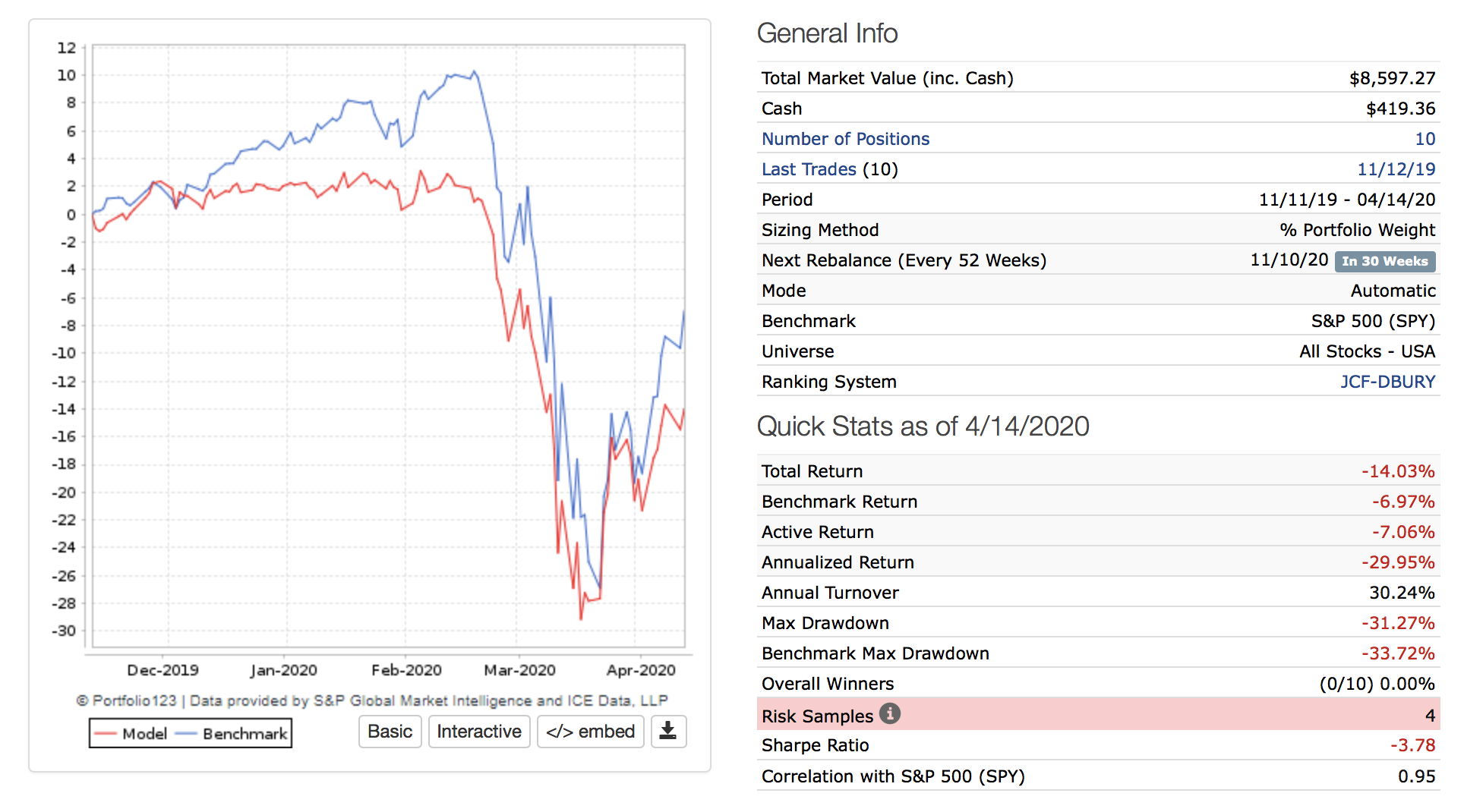Toggle the Model series legend label
The height and width of the screenshot is (812, 1464).
144,734
